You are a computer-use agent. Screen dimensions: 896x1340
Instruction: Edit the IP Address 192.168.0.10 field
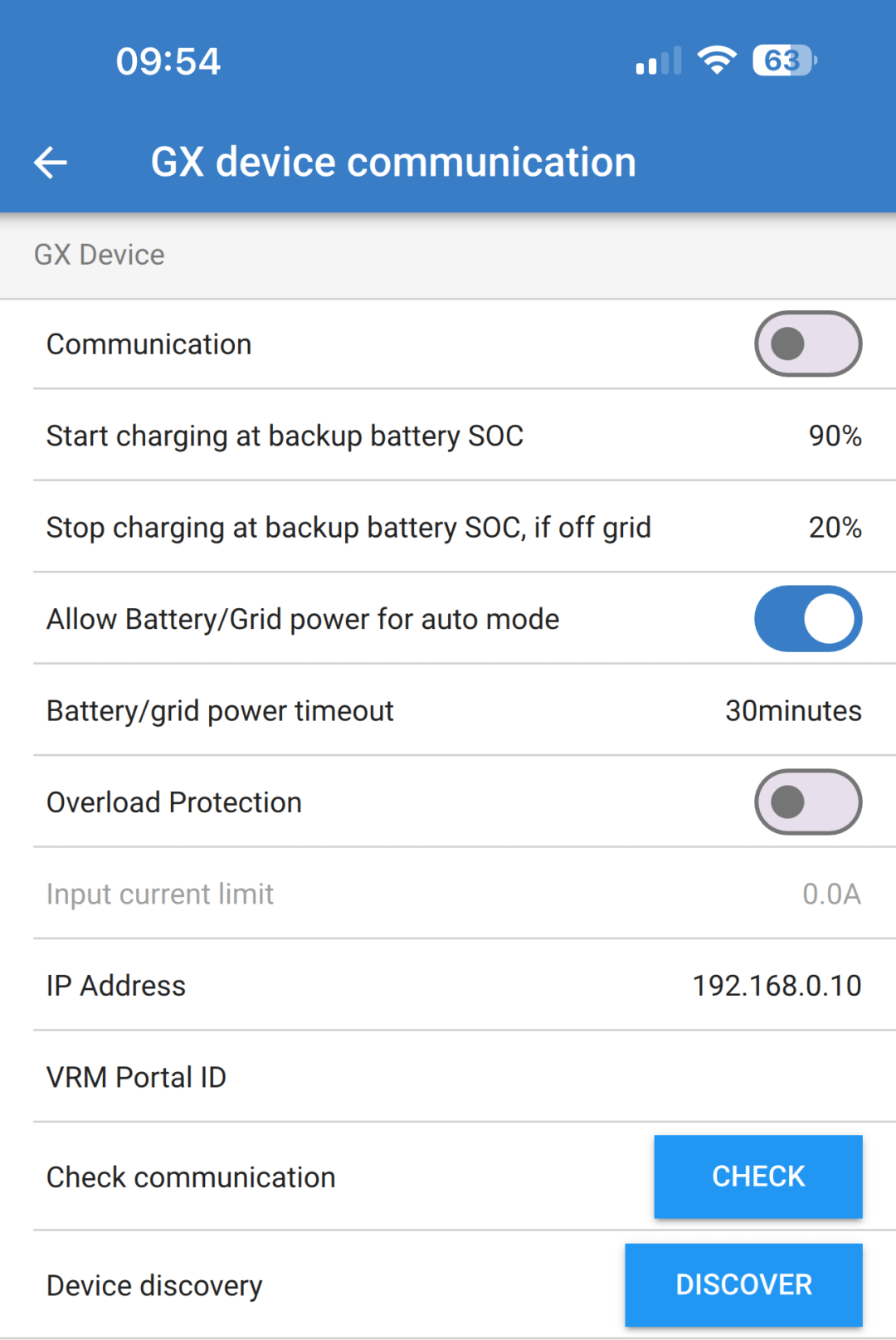click(x=777, y=986)
